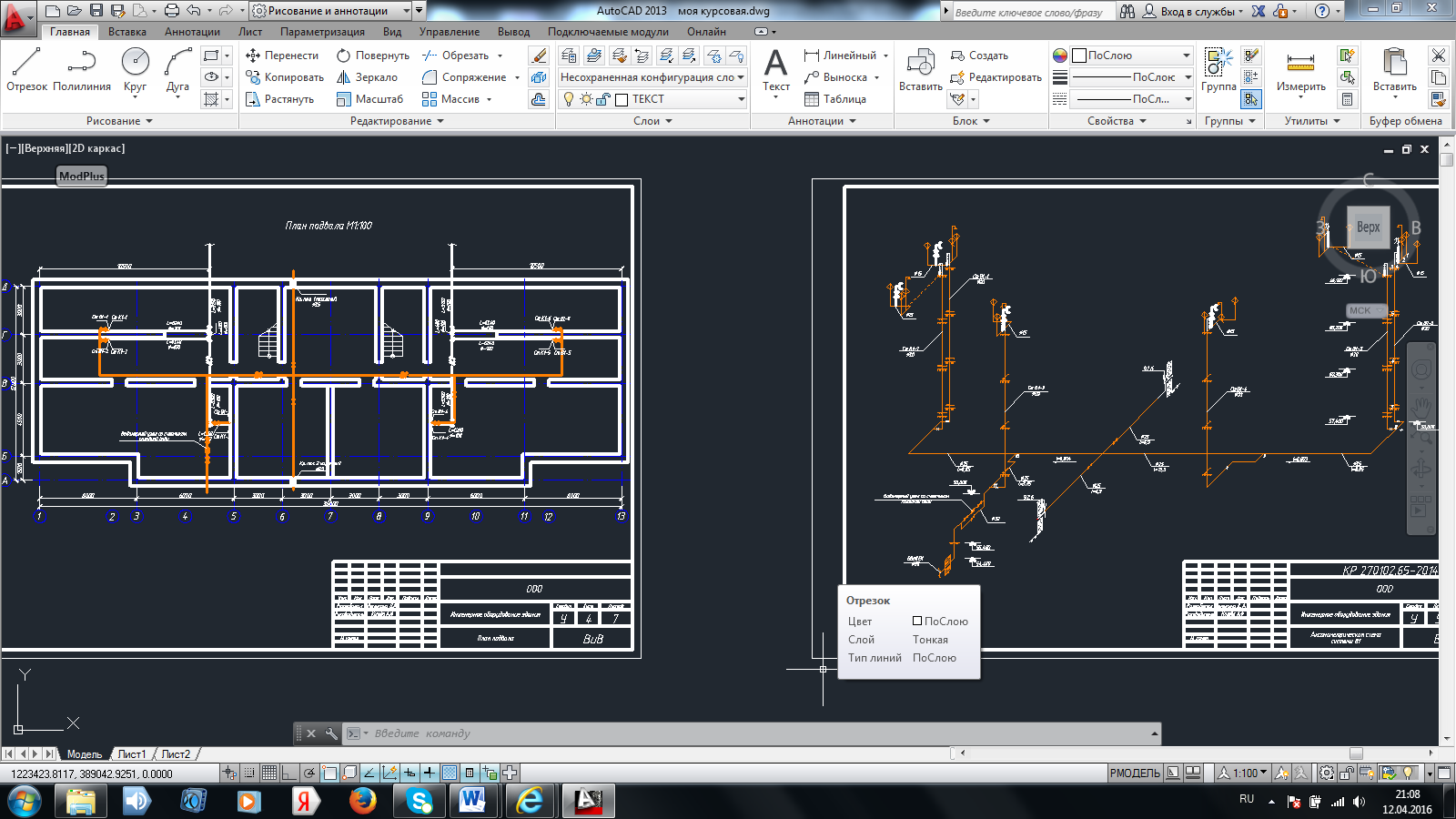
Task: Open layer state Несохраненная конфигурация dropdown
Action: (x=652, y=77)
